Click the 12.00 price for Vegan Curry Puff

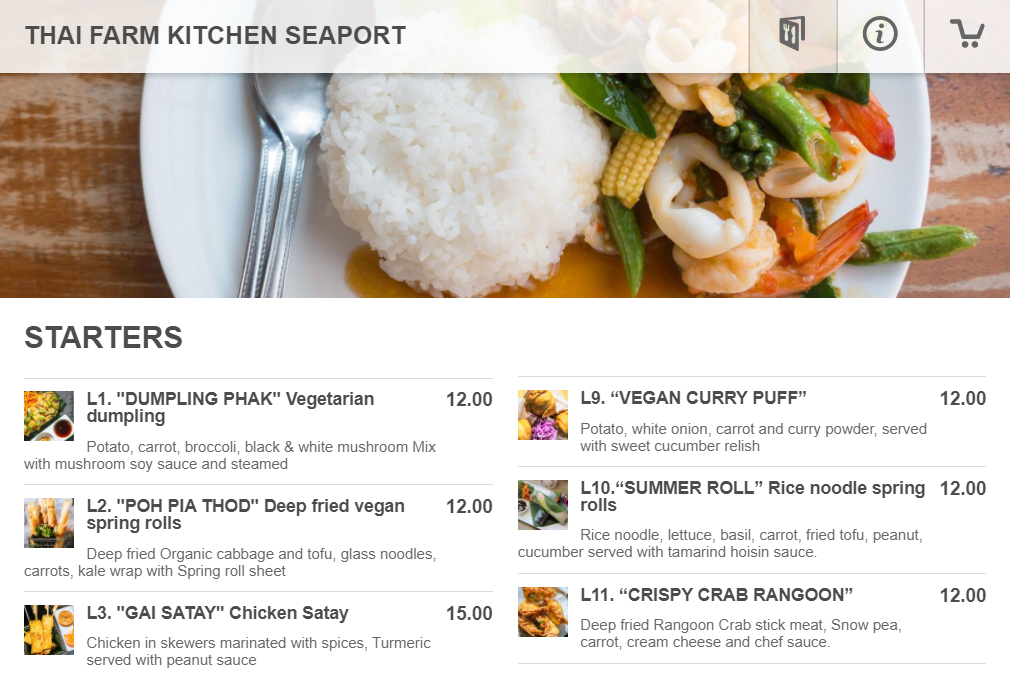pyautogui.click(x=963, y=398)
